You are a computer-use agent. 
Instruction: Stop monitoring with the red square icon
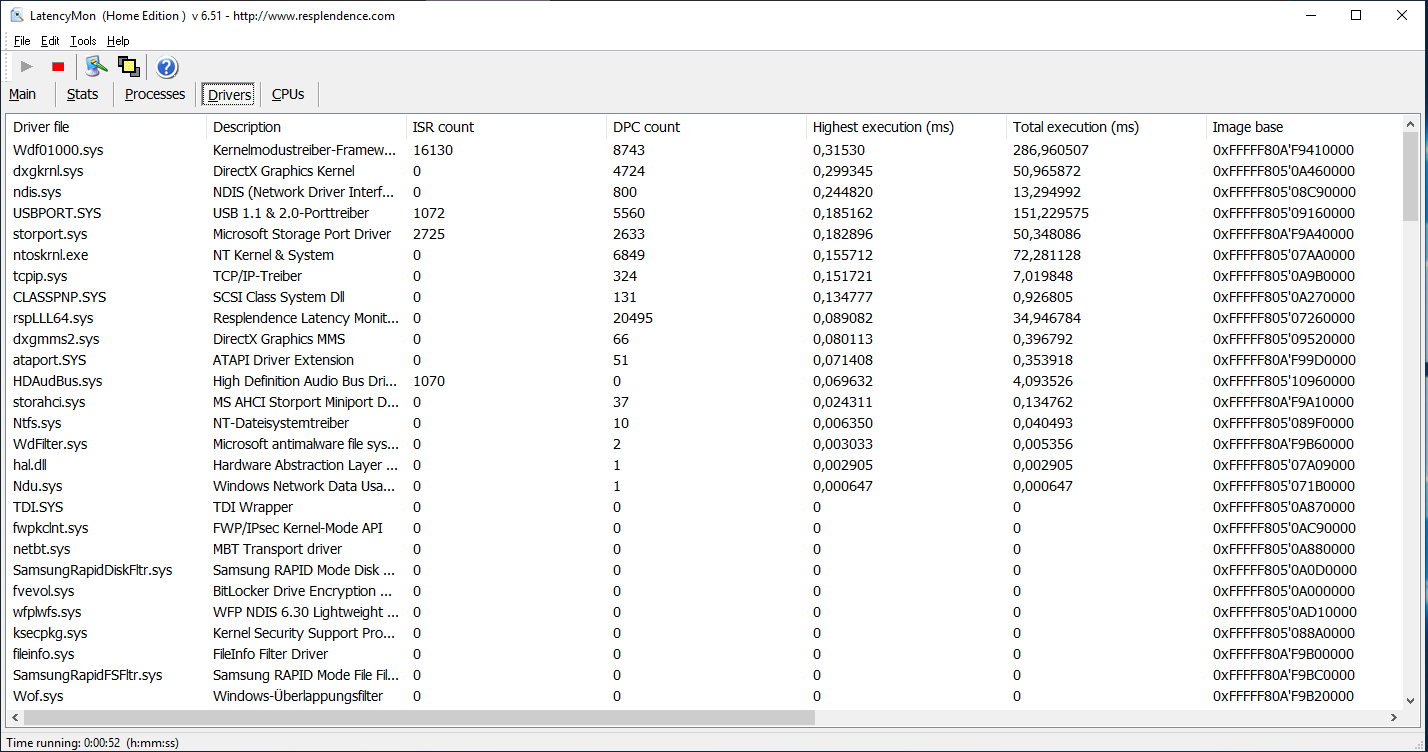point(58,67)
